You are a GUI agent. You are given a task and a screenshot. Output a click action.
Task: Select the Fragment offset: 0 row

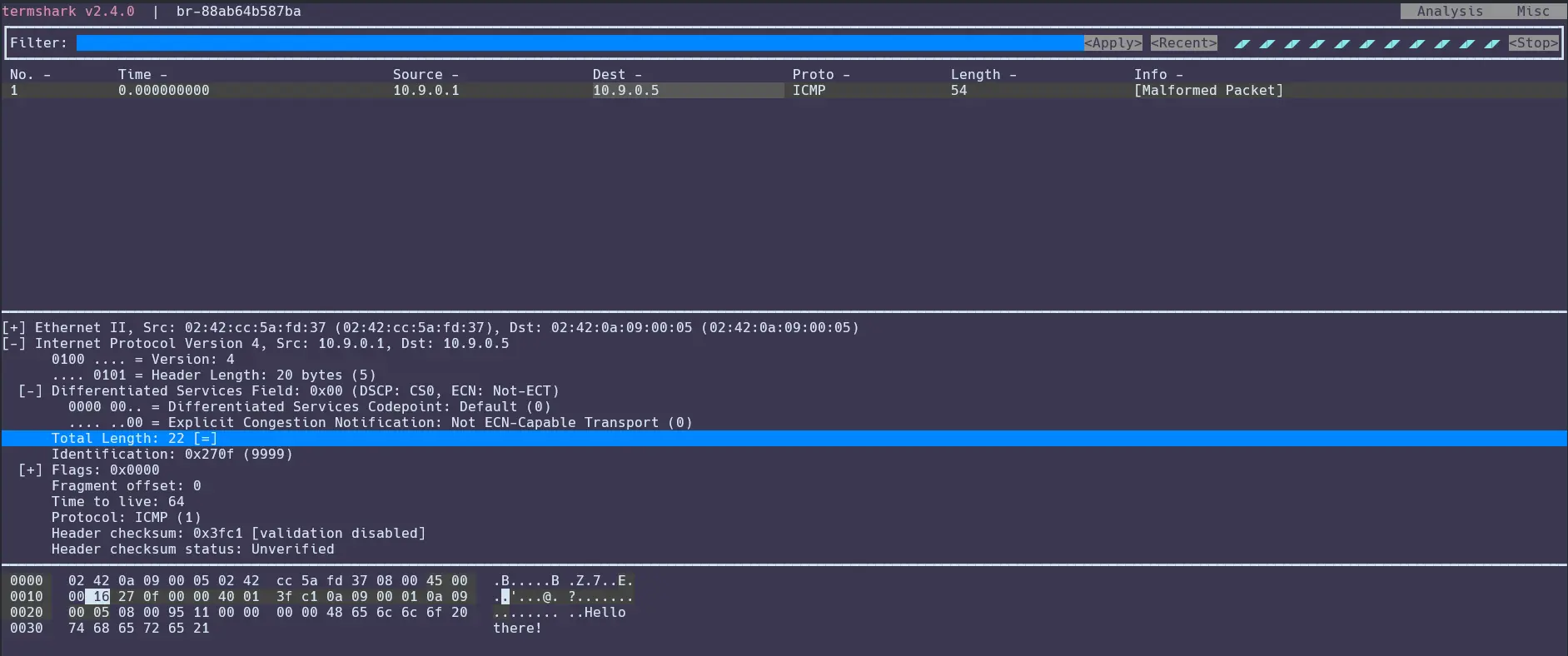pyautogui.click(x=126, y=486)
